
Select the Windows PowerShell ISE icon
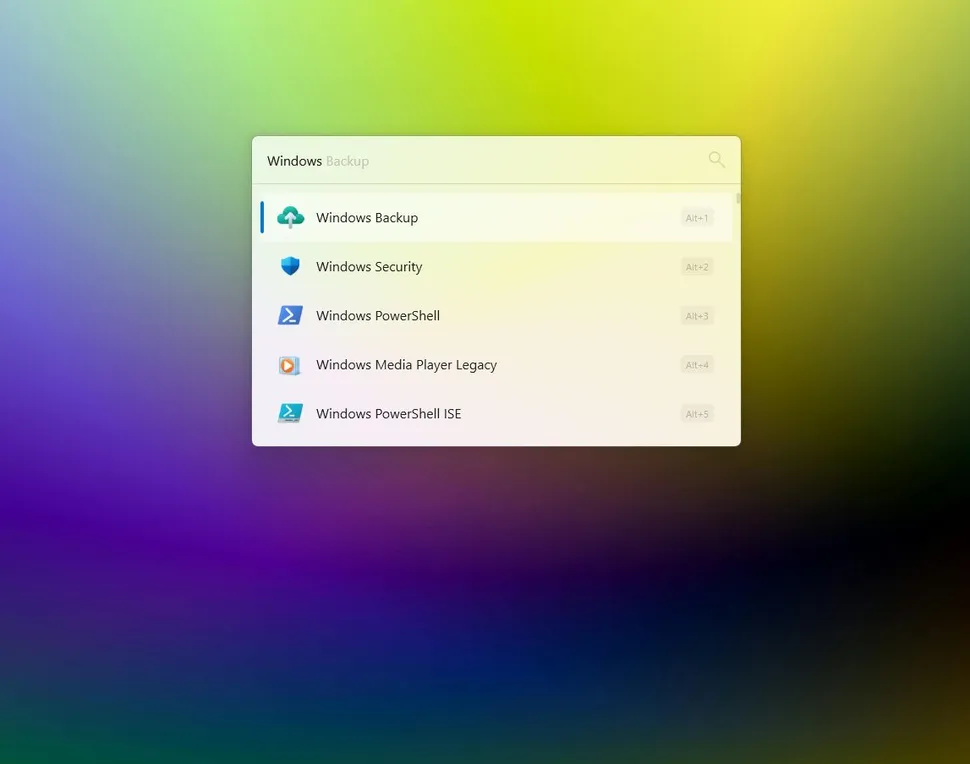[x=290, y=413]
